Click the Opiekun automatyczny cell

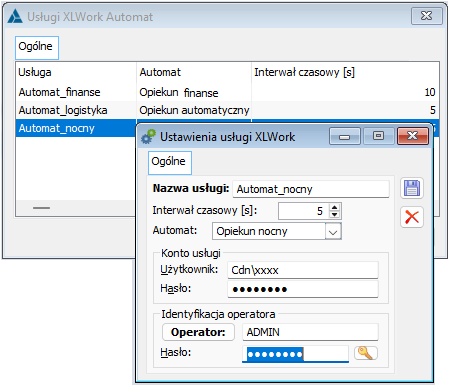194,110
